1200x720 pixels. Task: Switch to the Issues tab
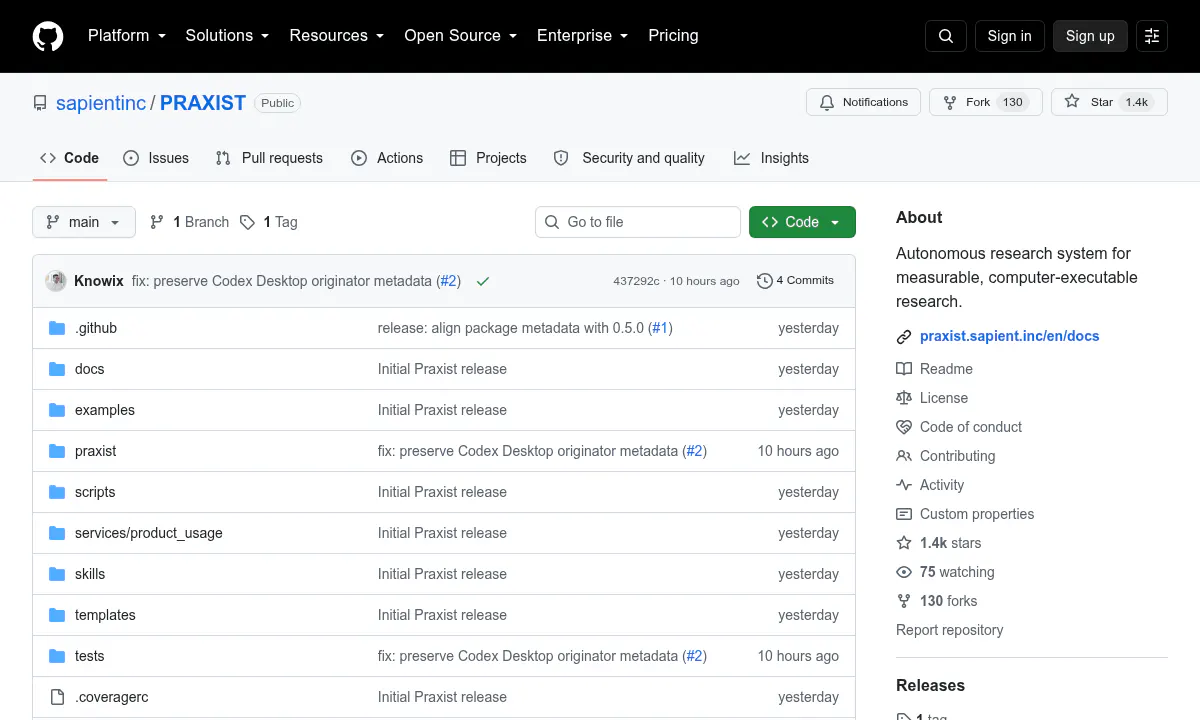click(156, 158)
